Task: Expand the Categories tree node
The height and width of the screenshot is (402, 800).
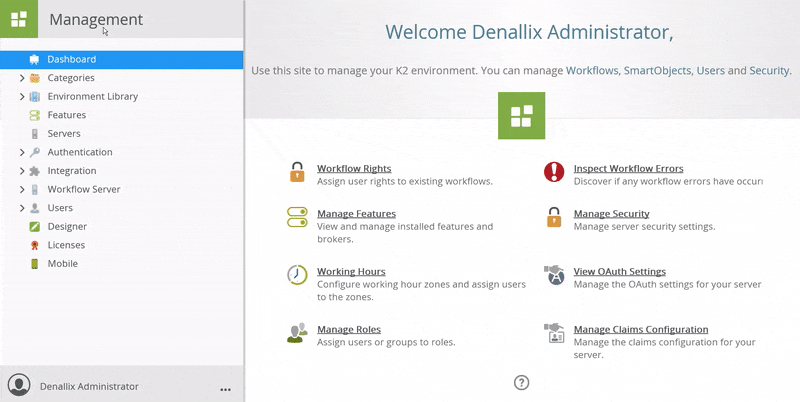Action: click(22, 78)
